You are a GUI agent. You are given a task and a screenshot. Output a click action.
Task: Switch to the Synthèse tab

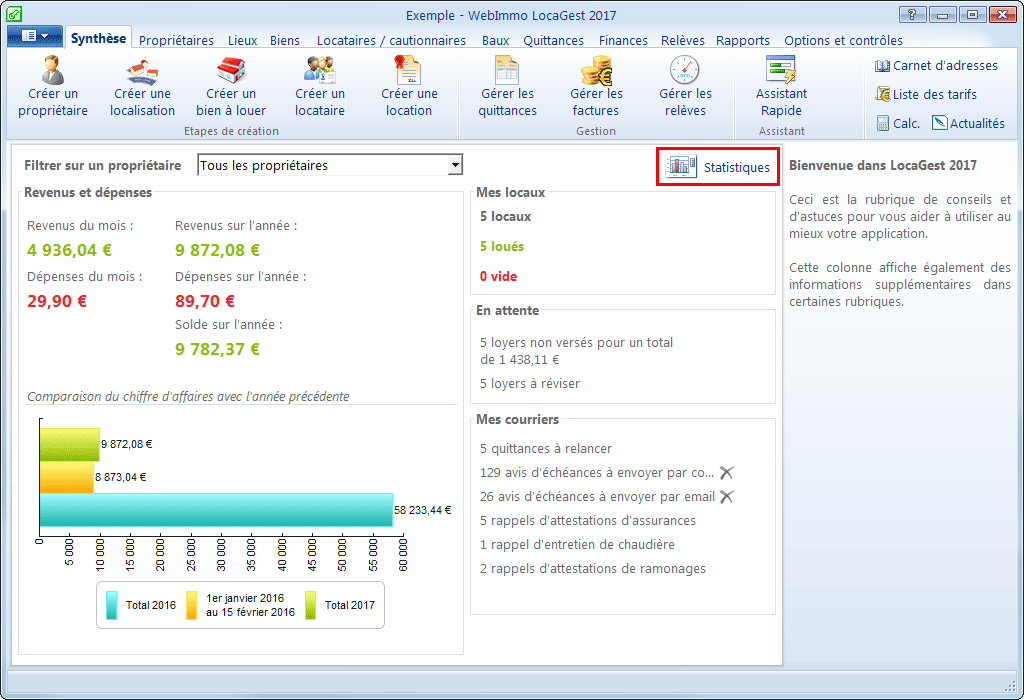tap(99, 38)
